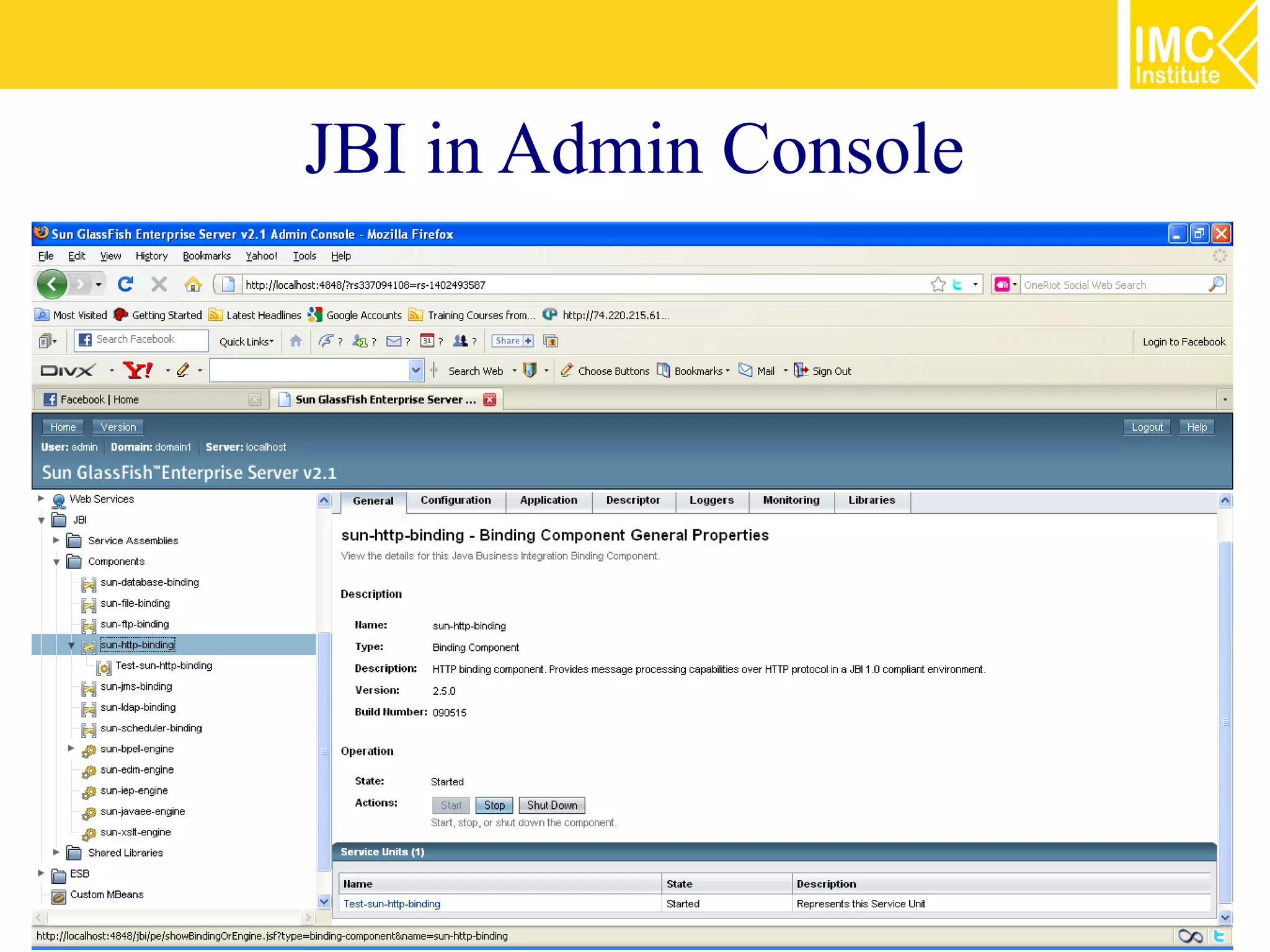Screen dimensions: 1270x952
Task: Close the Sun GlassFish Enterprise Server tab
Action: [490, 400]
